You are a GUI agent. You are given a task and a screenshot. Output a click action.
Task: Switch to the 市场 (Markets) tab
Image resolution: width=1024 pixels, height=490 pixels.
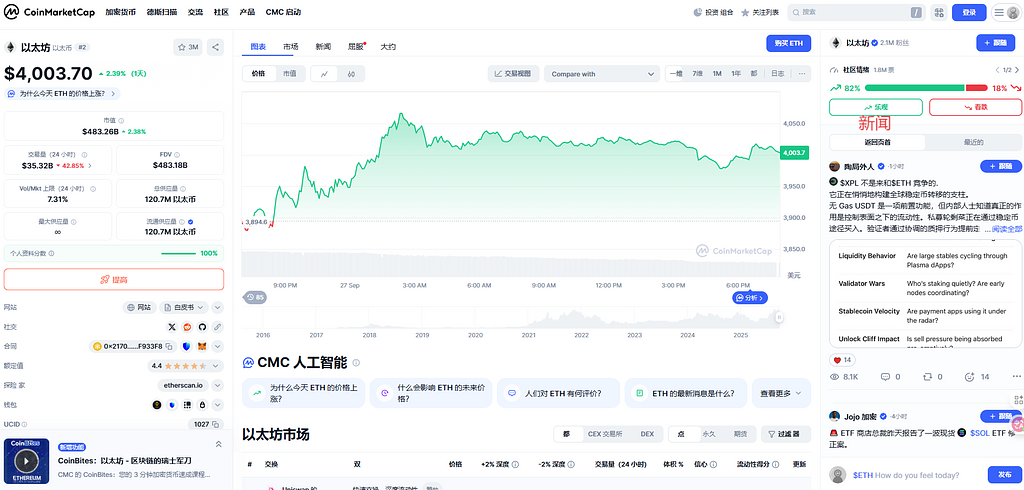click(x=290, y=47)
